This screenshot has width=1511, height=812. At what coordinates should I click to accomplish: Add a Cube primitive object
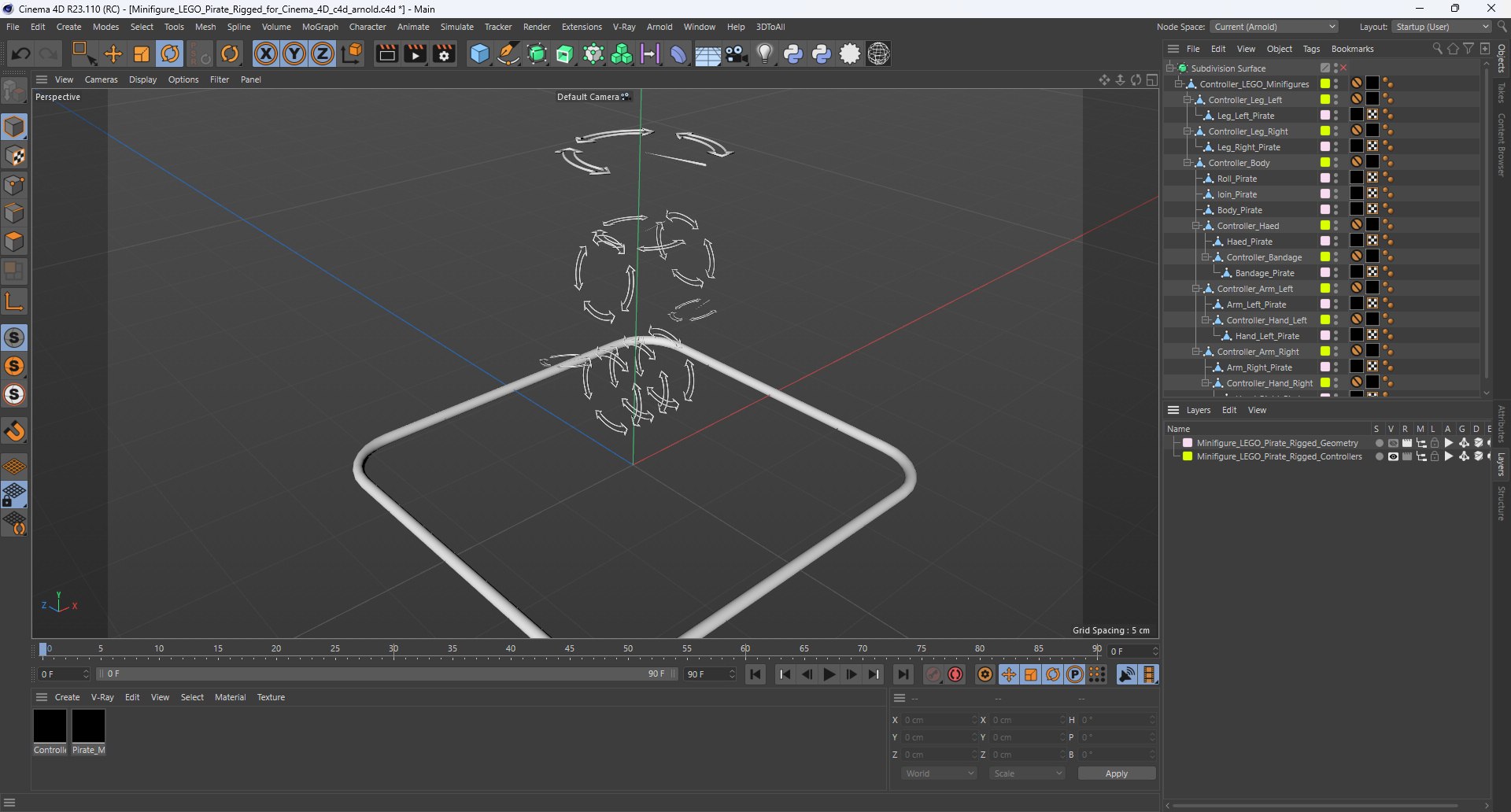point(479,54)
